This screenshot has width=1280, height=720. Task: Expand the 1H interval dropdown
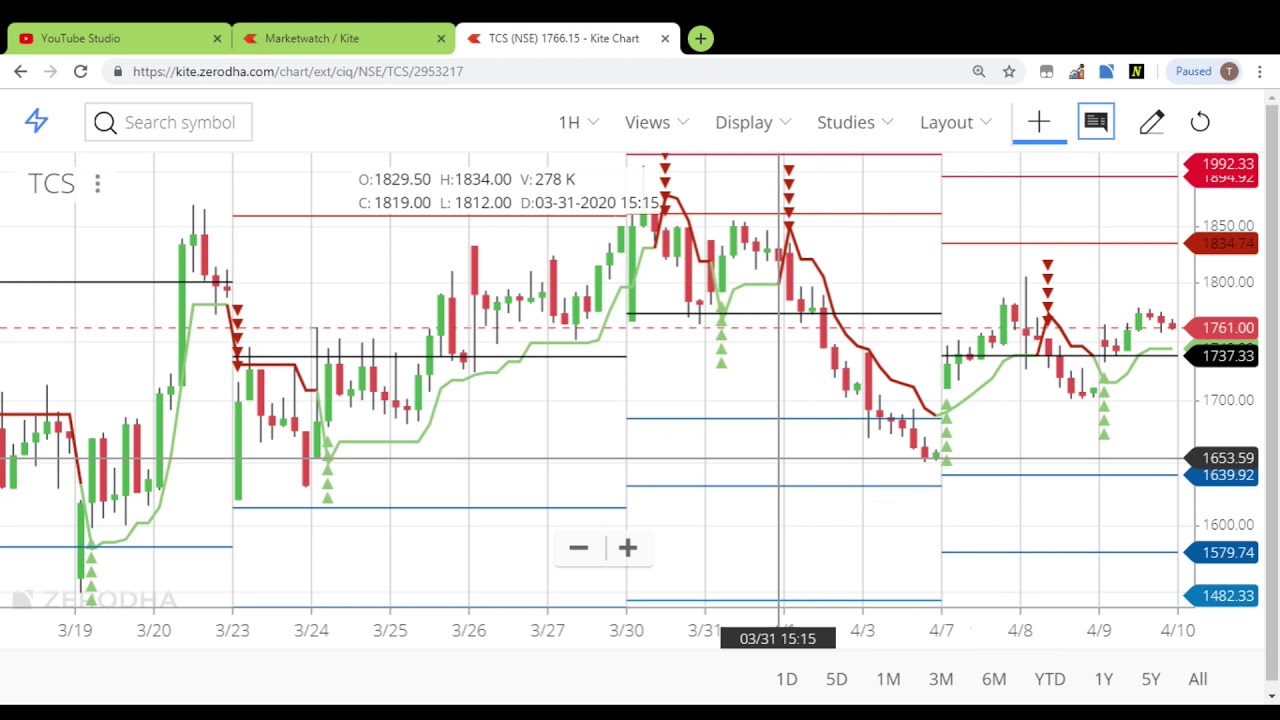[x=578, y=122]
